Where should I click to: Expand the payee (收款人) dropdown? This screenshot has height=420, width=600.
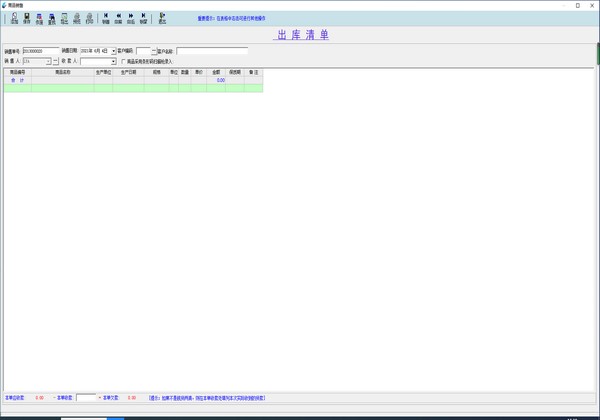[x=113, y=61]
